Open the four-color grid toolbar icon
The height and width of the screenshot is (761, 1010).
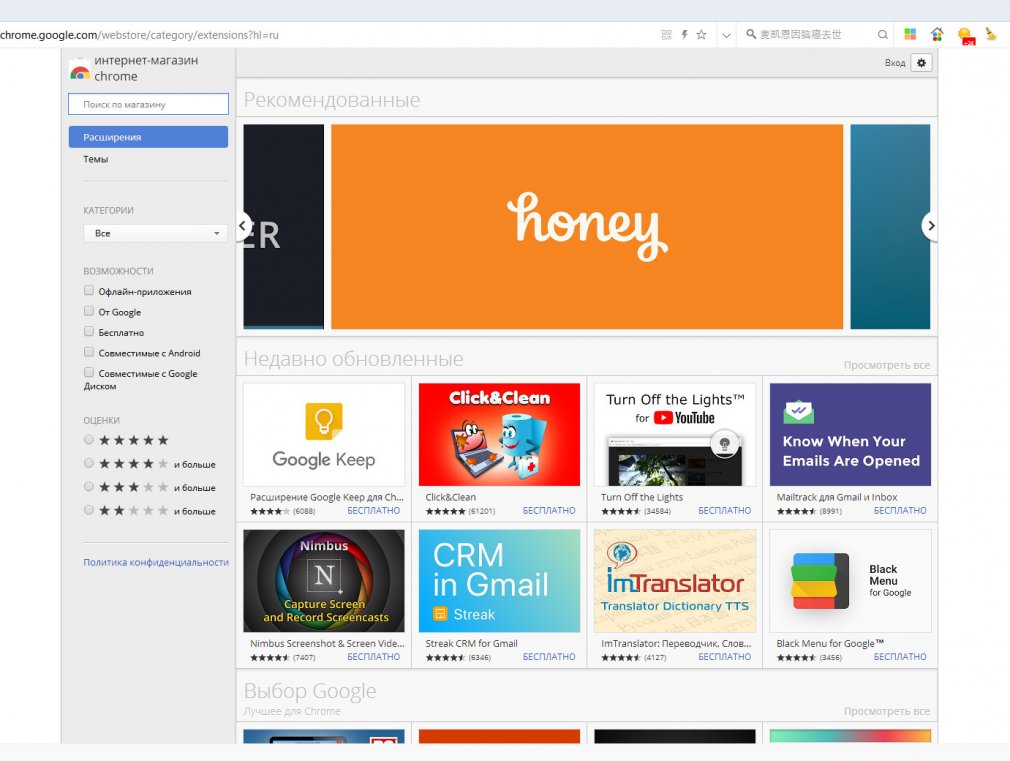point(910,34)
